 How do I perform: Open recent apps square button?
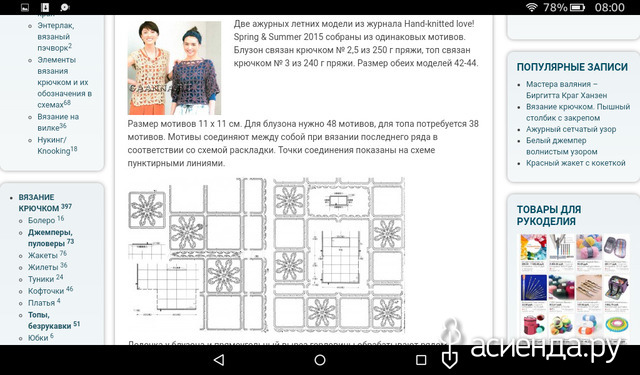click(421, 359)
